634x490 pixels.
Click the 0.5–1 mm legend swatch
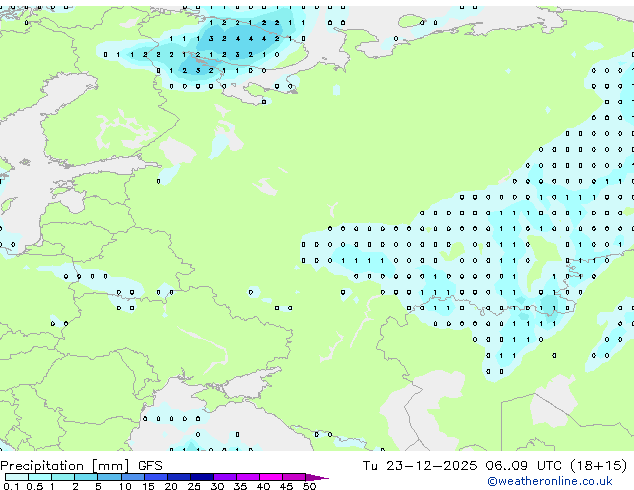[x=40, y=477]
